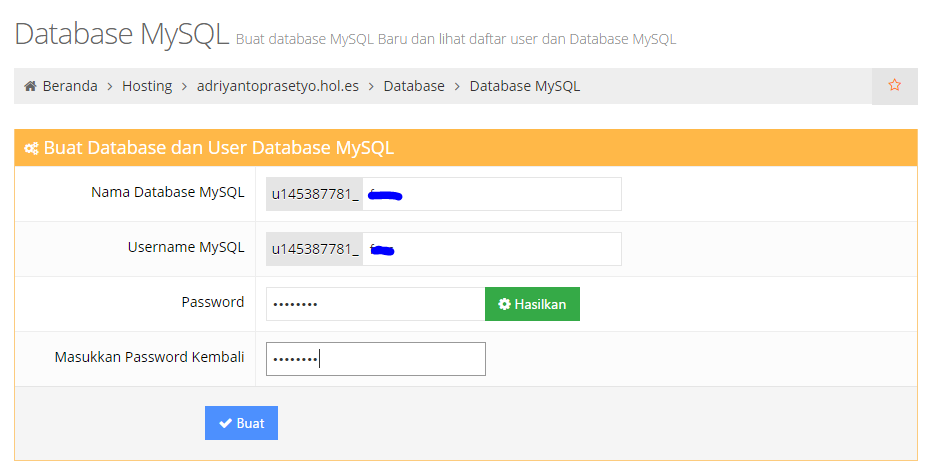
Task: Click the Nama Database MySQL label
Action: [x=168, y=192]
